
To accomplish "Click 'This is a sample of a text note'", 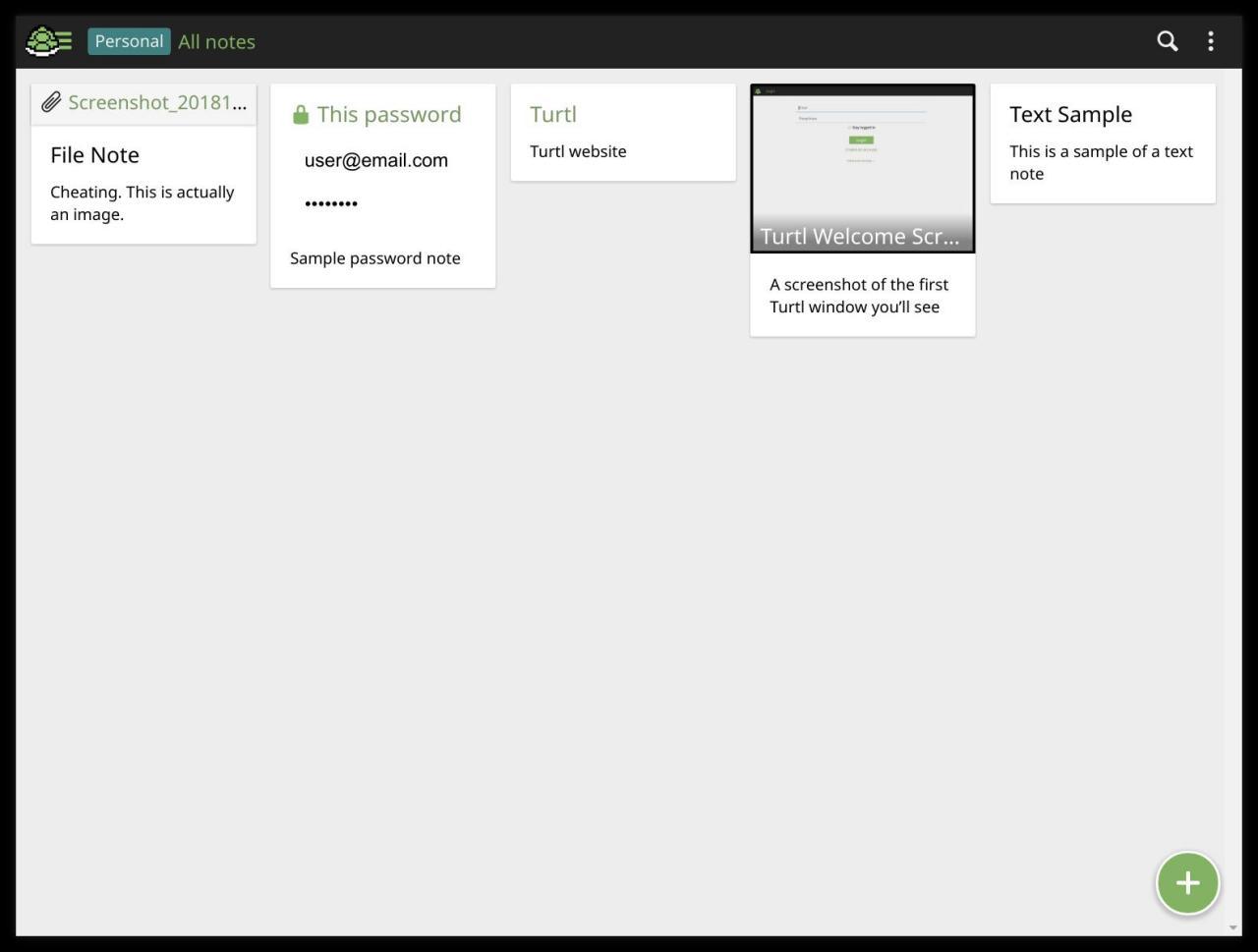I will [1101, 162].
